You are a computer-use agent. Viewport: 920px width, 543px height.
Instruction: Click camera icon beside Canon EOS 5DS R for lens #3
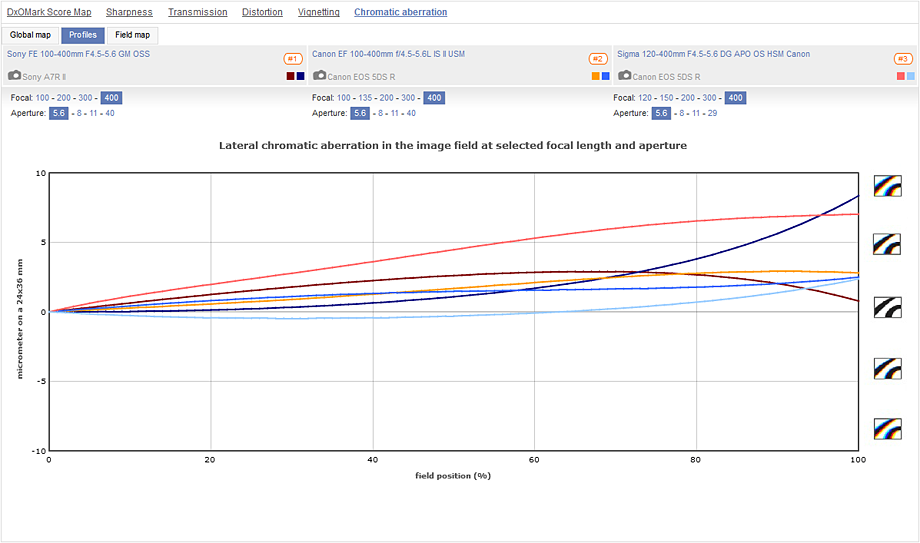(x=625, y=76)
